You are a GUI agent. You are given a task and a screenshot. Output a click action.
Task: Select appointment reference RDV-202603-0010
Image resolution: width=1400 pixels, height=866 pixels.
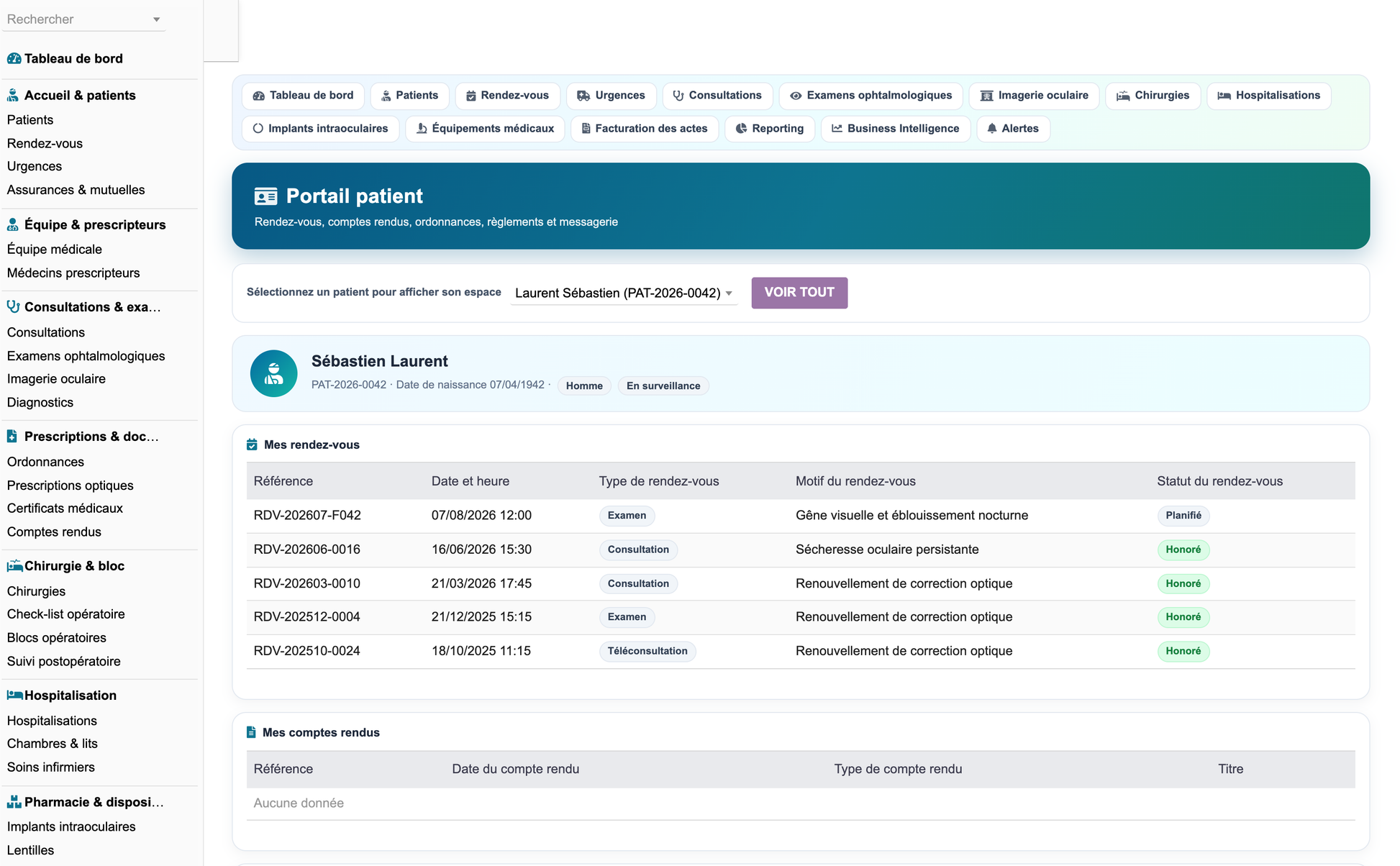tap(306, 584)
